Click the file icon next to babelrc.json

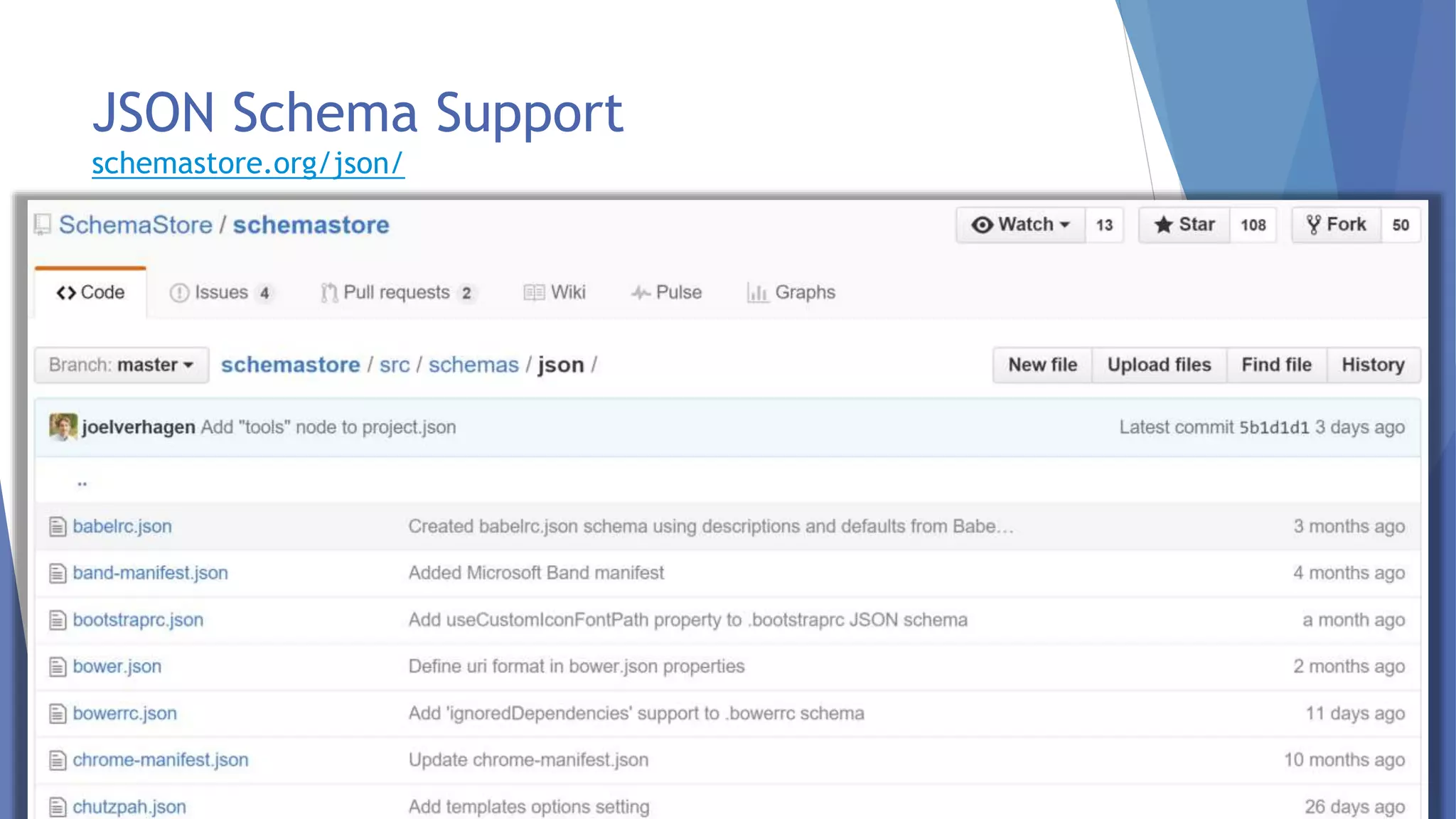[58, 527]
